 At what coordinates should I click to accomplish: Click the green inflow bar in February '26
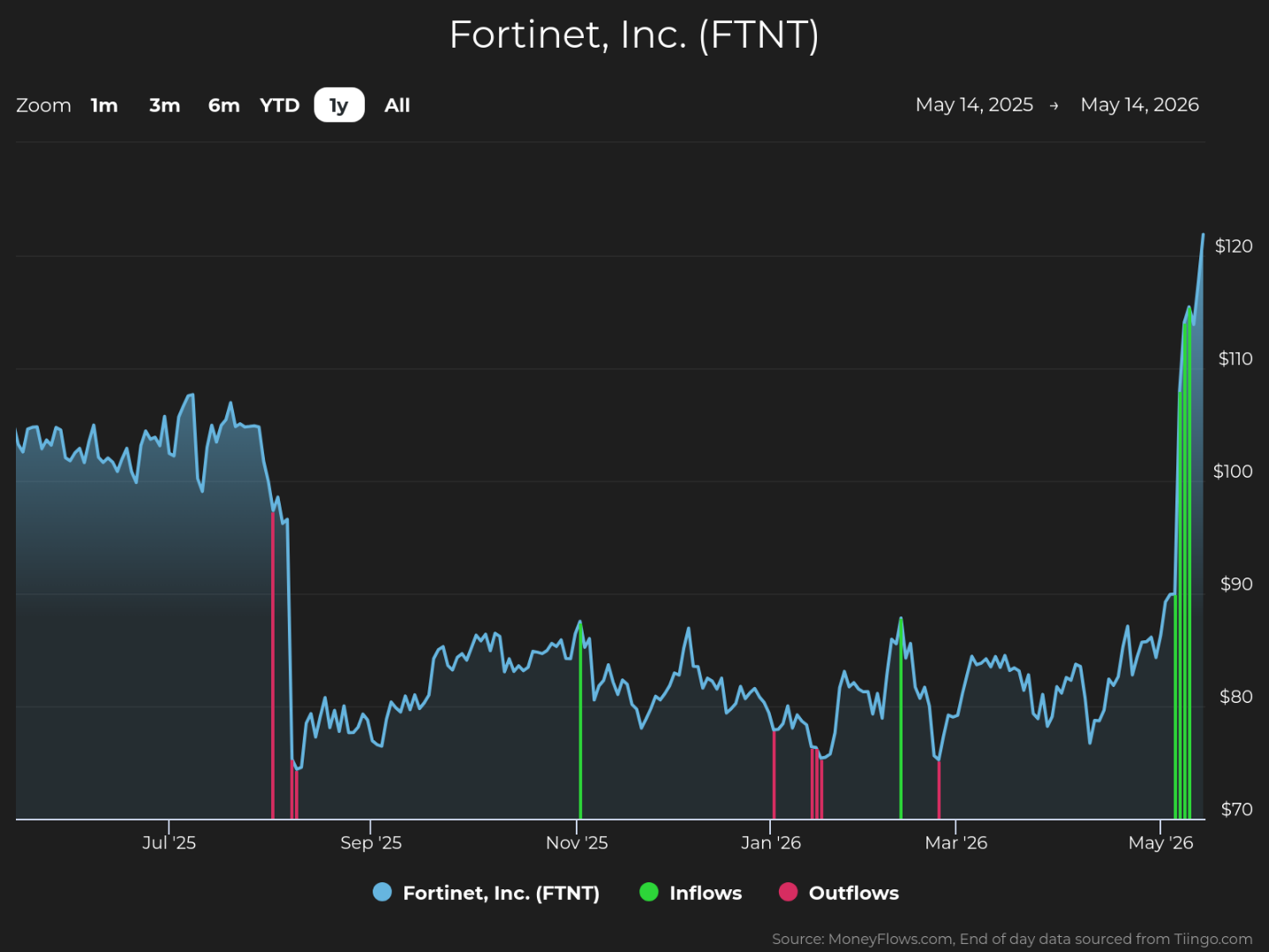pos(901,720)
